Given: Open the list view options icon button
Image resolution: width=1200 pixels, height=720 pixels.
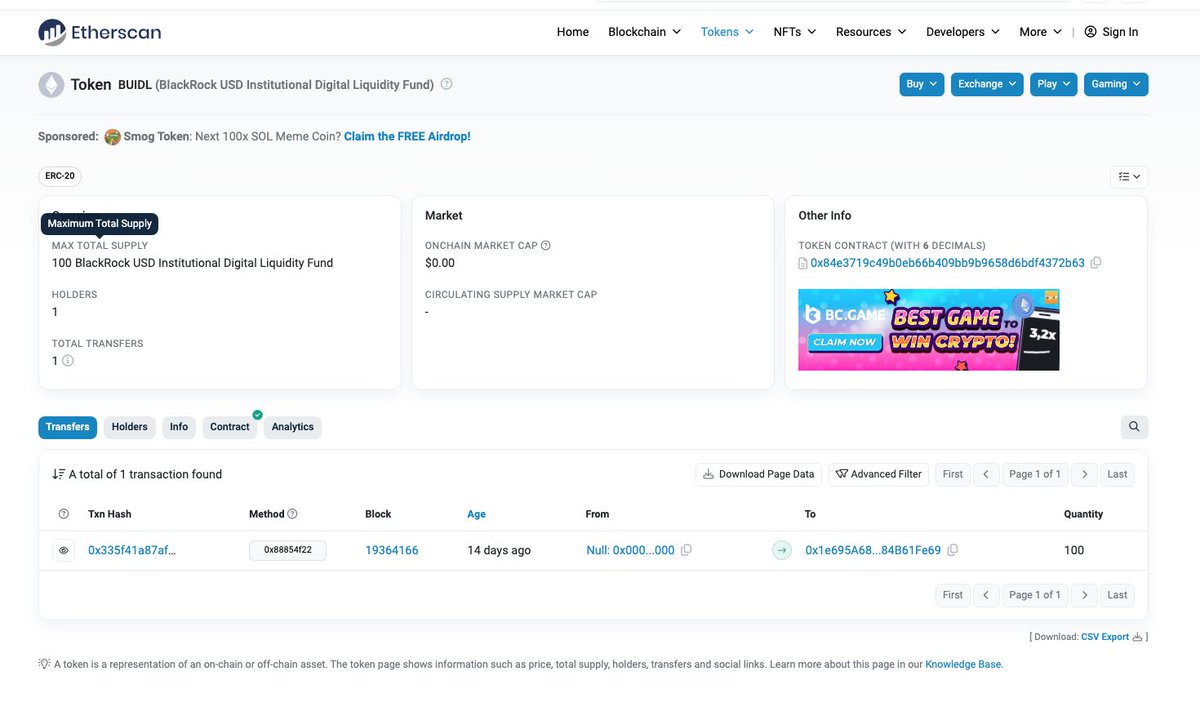Looking at the screenshot, I should click(1129, 177).
